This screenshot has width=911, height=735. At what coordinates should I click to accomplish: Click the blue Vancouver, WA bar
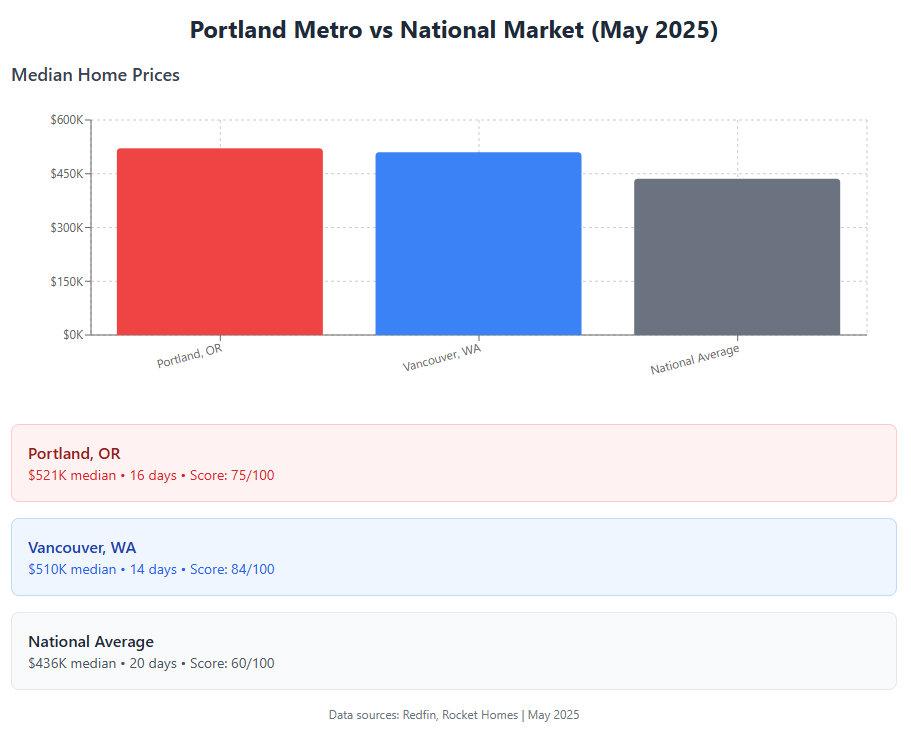(478, 243)
